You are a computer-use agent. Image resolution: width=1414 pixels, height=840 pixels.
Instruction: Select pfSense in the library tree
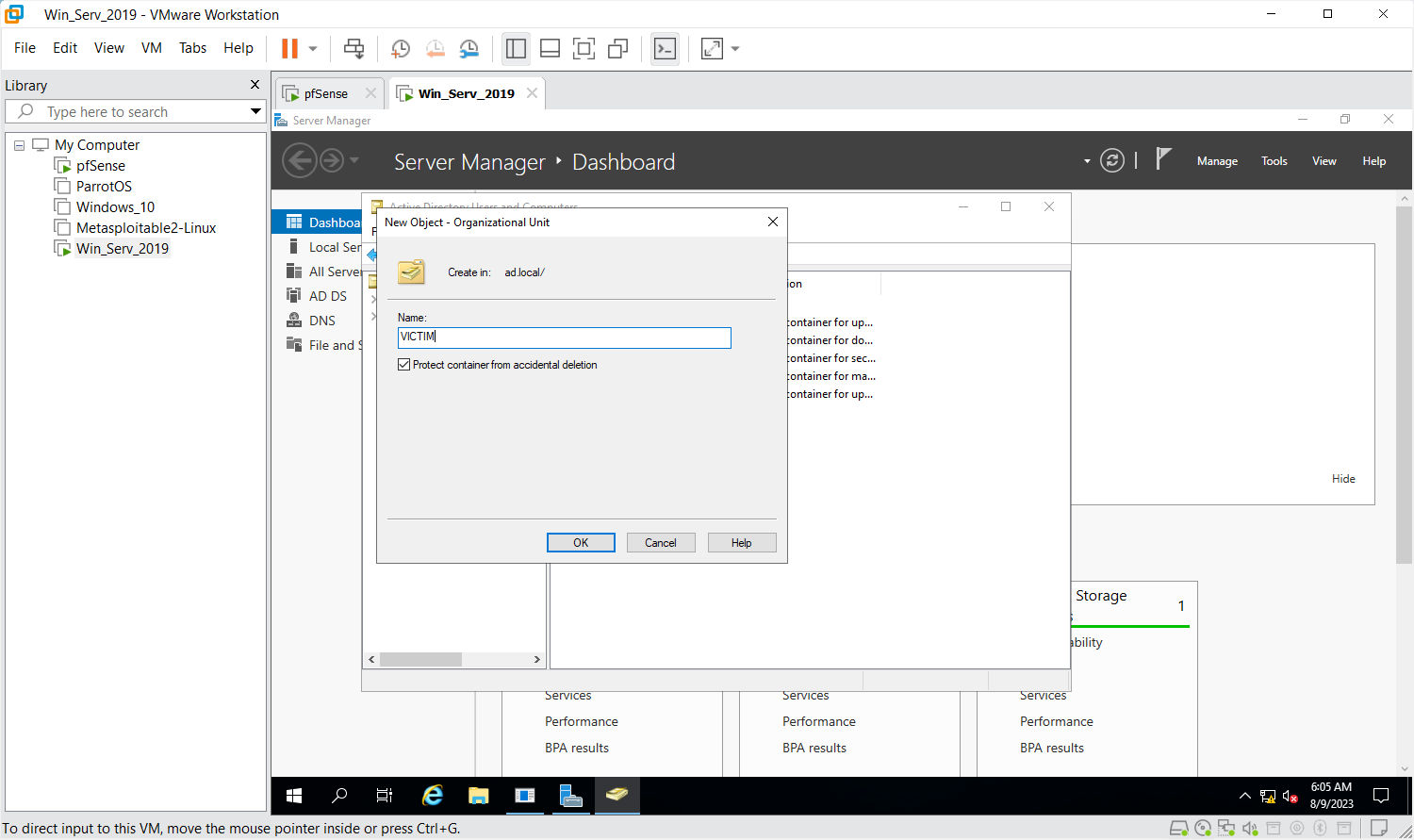click(101, 166)
